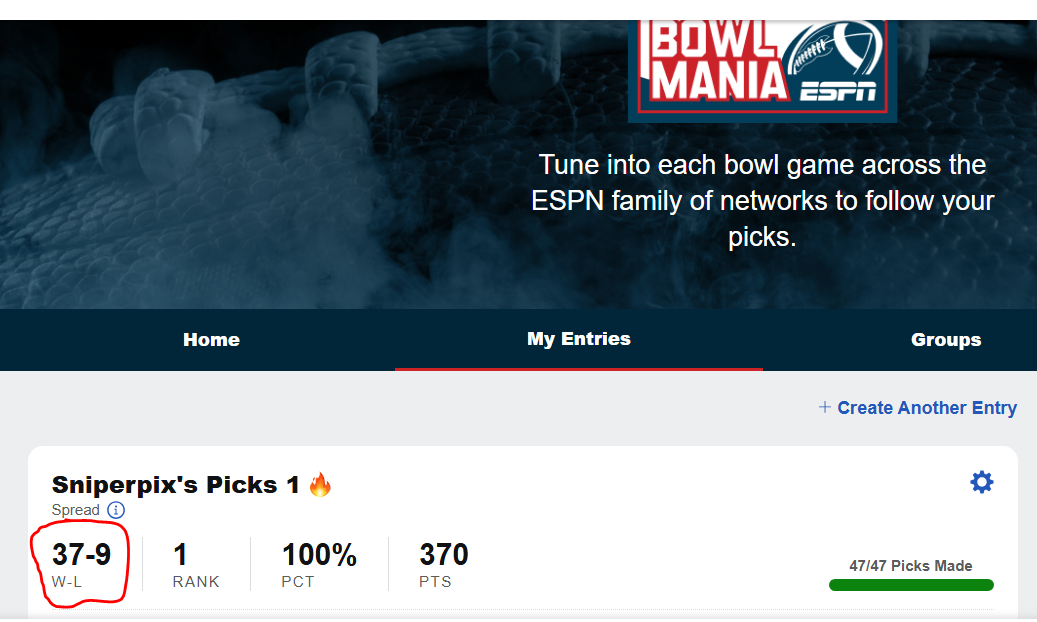The height and width of the screenshot is (622, 1037).
Task: Click the Create Another Entry link
Action: pos(926,408)
